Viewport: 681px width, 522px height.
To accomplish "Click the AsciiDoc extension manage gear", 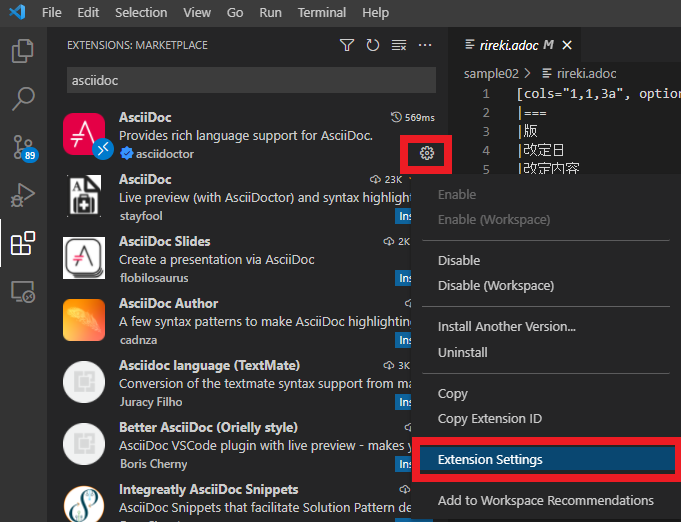I will pyautogui.click(x=427, y=153).
